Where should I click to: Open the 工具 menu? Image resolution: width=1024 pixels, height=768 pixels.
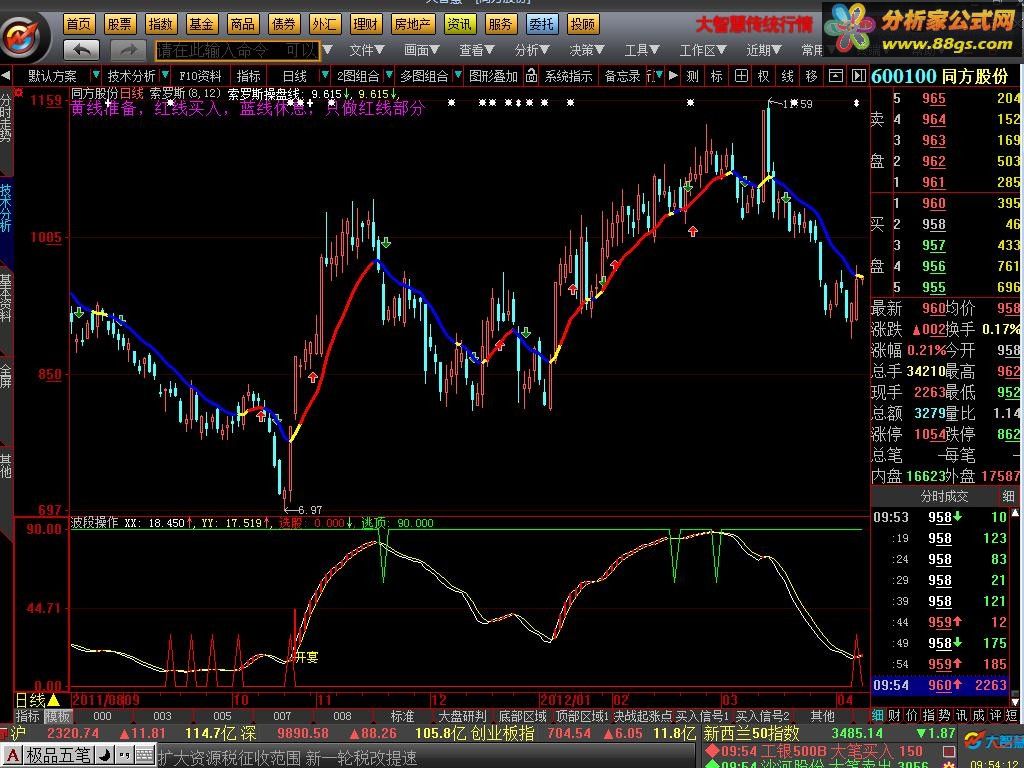643,50
